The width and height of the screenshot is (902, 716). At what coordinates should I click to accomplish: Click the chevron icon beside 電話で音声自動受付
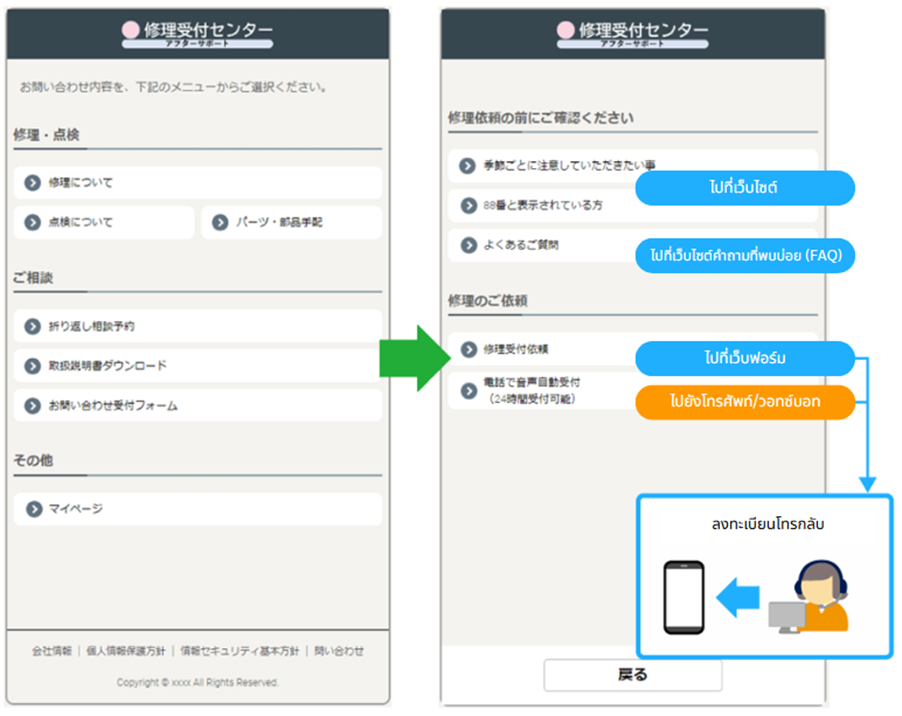point(468,390)
